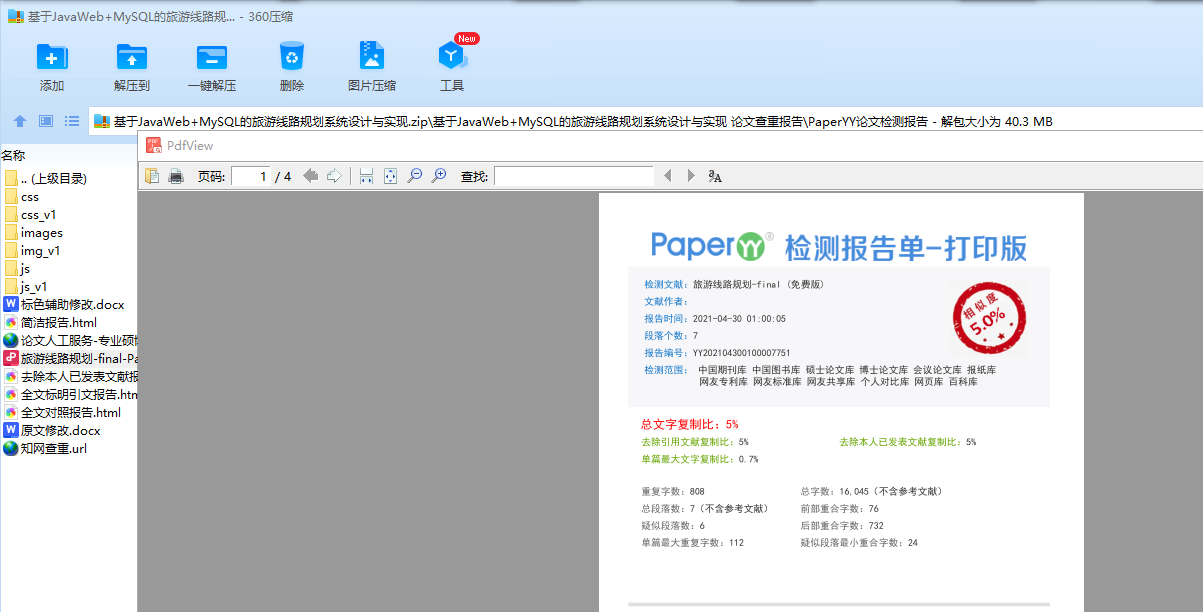Select the css_v1 folder
Viewport: 1203px width, 612px height.
pyautogui.click(x=30, y=215)
